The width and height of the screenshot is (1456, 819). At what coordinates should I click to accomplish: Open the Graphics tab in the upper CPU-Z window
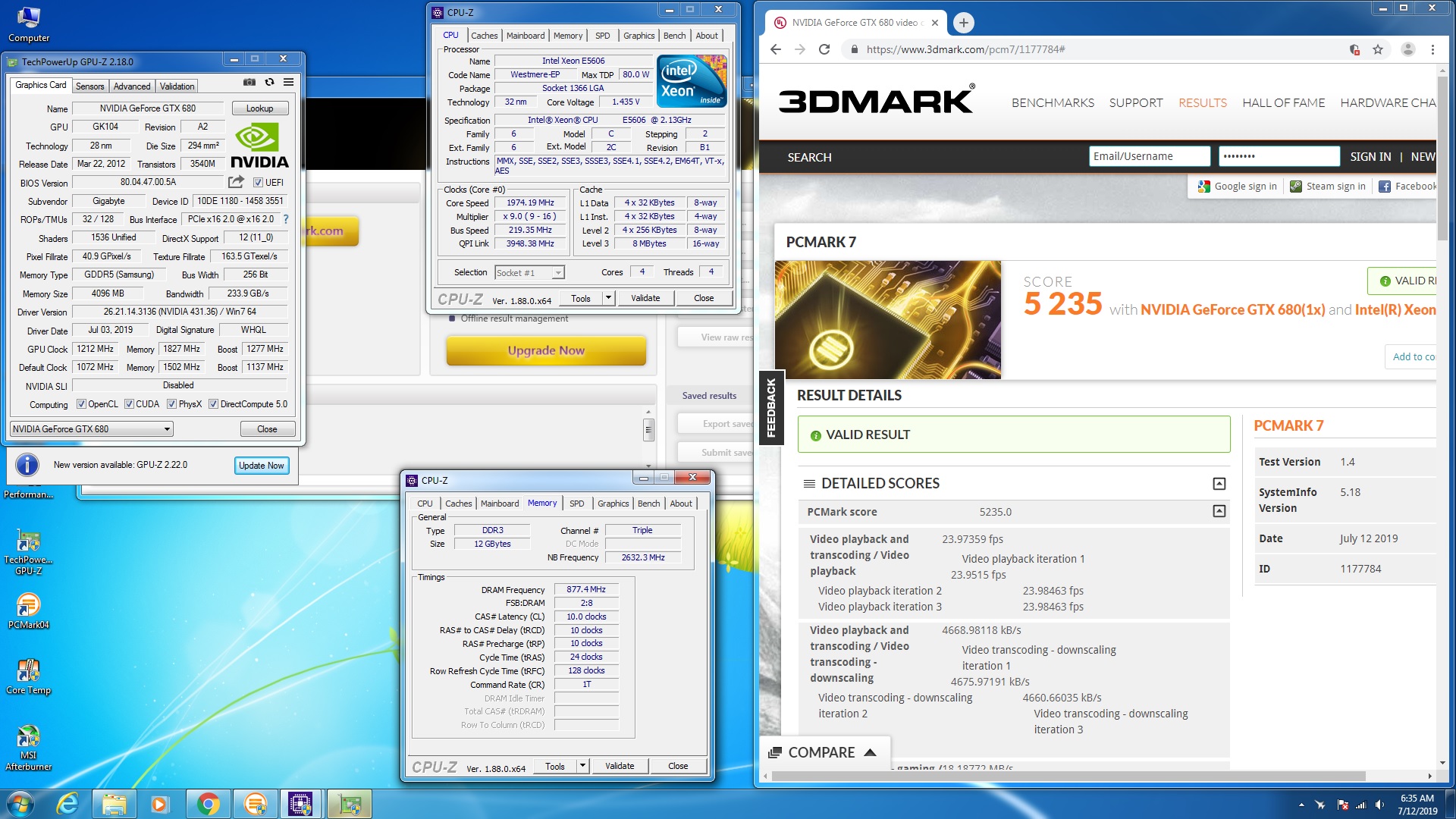(x=639, y=36)
